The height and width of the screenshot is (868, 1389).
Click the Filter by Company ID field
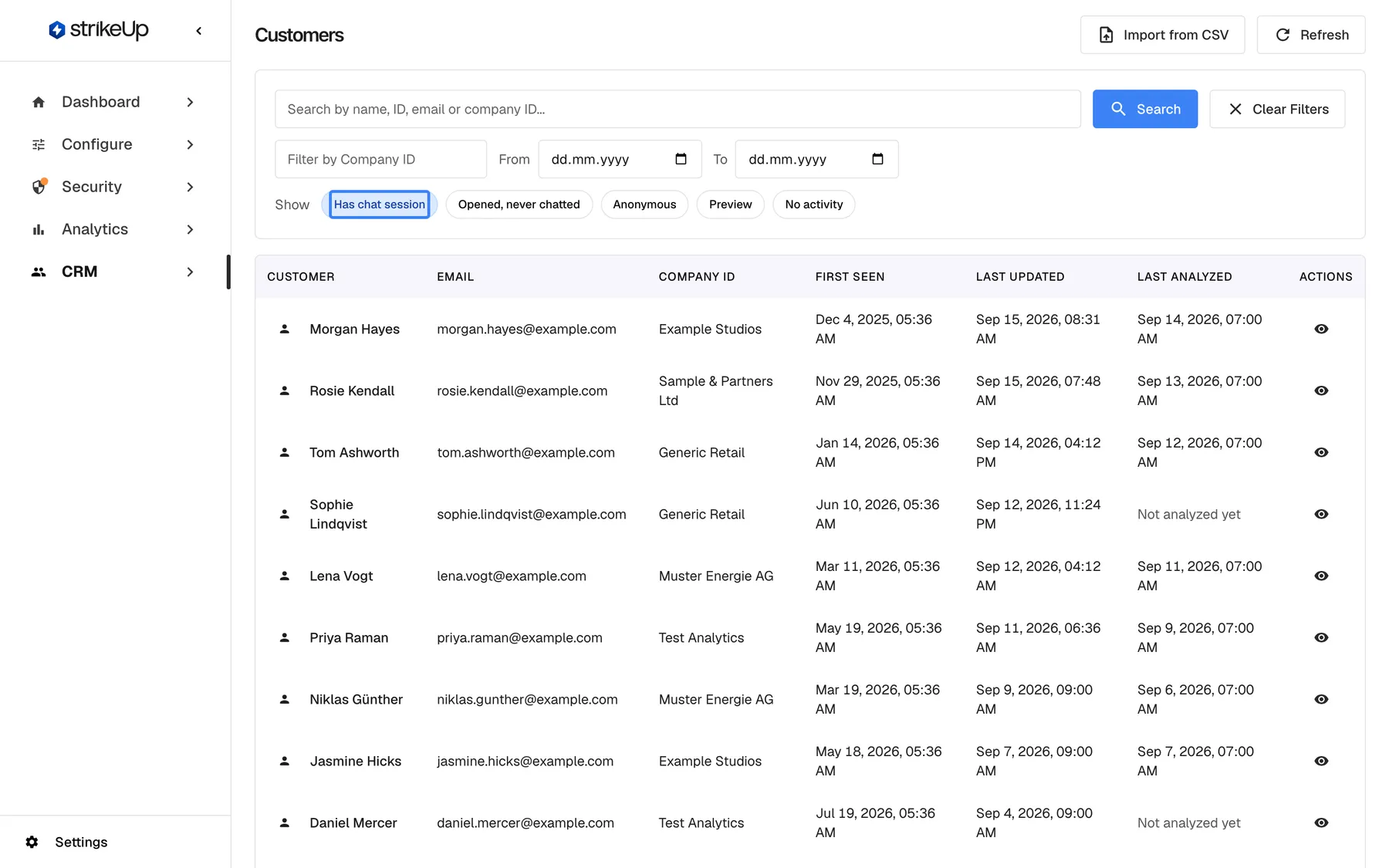click(380, 159)
